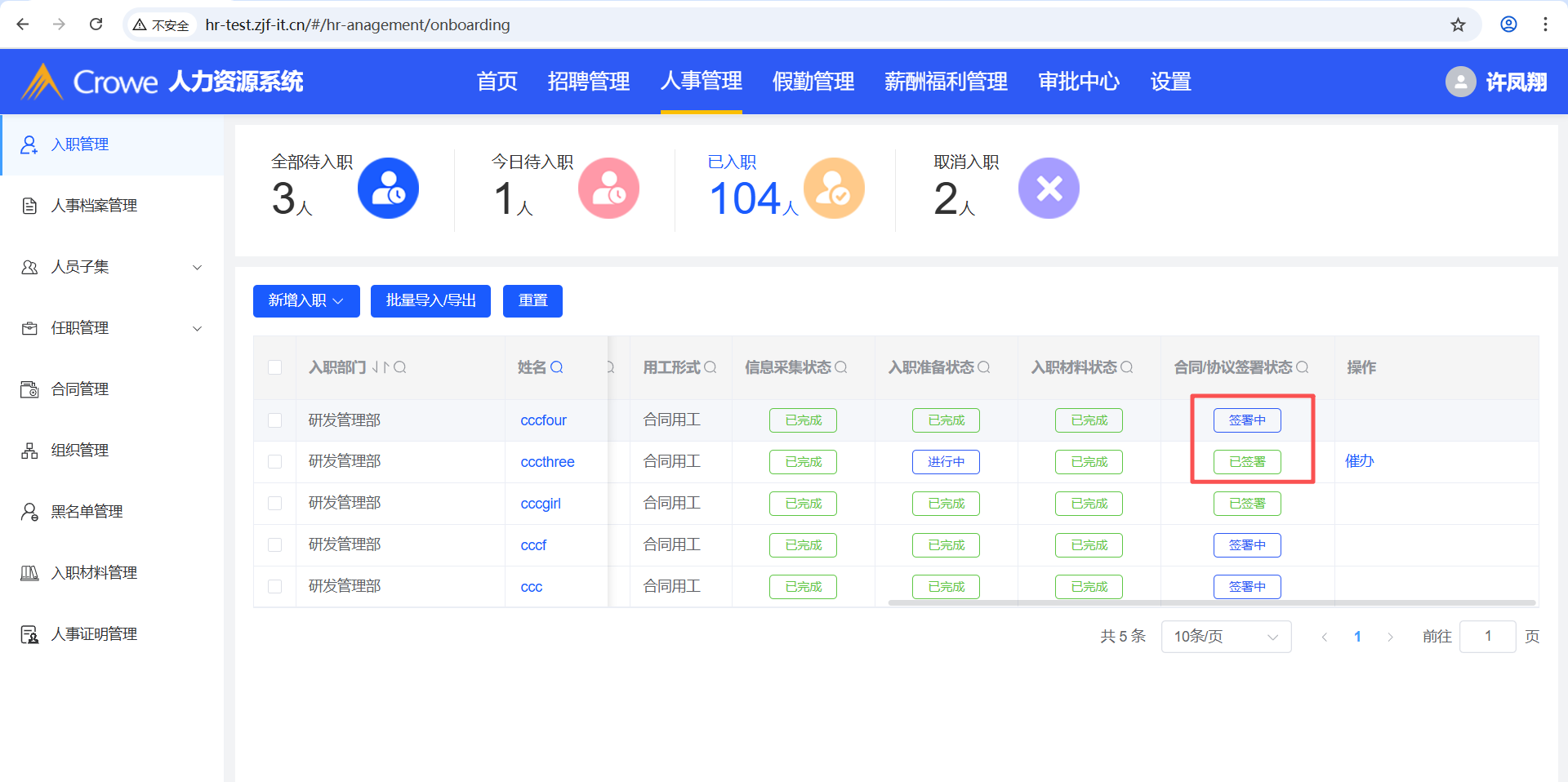Open the 新增入职 dropdown button
This screenshot has height=782, width=1568.
click(306, 300)
